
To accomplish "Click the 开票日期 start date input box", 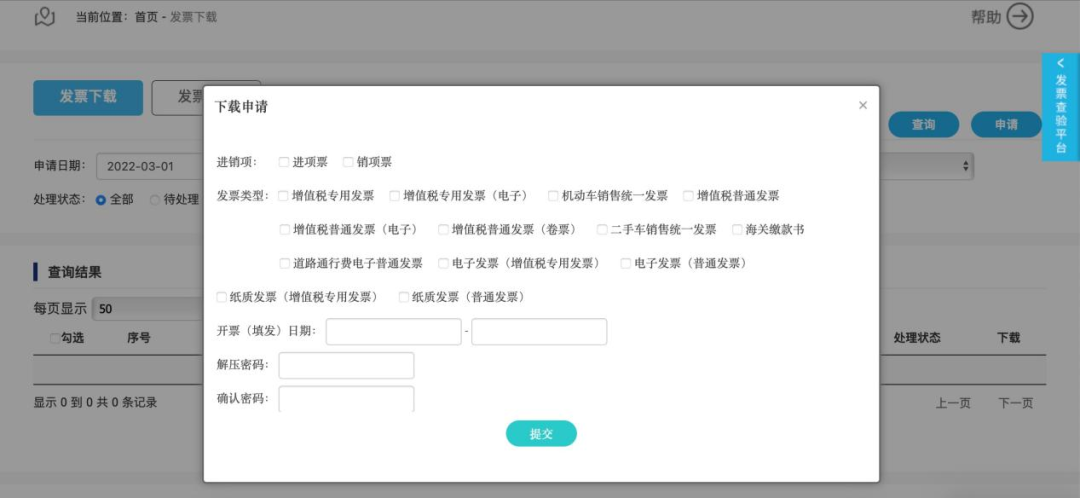I will (393, 331).
